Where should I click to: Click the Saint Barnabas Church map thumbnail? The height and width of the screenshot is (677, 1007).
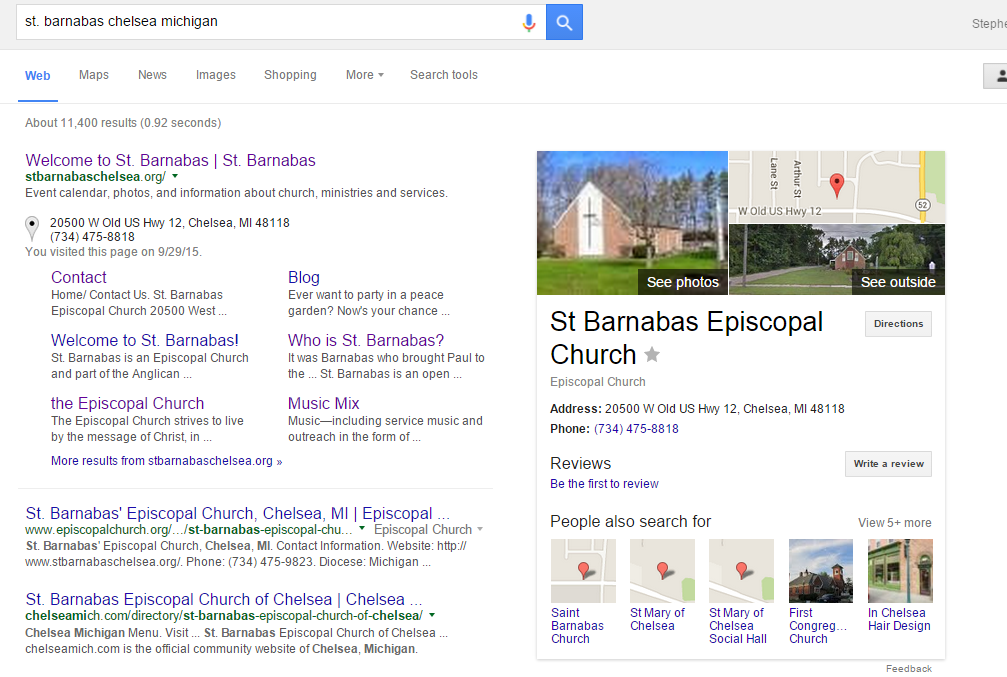pyautogui.click(x=583, y=570)
